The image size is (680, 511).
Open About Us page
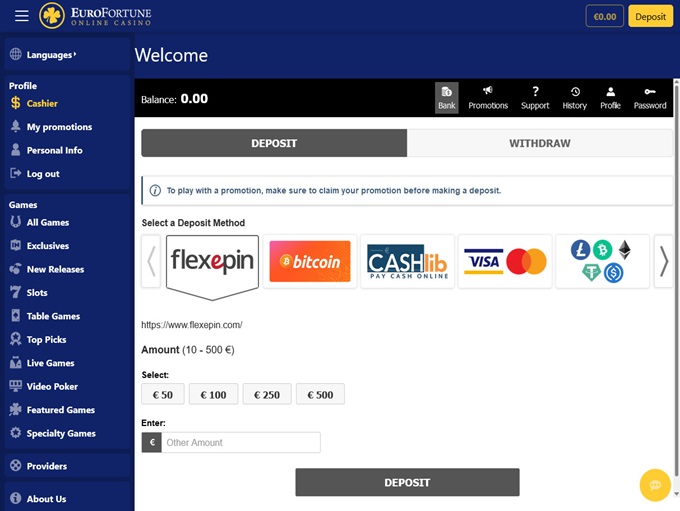[x=38, y=498]
